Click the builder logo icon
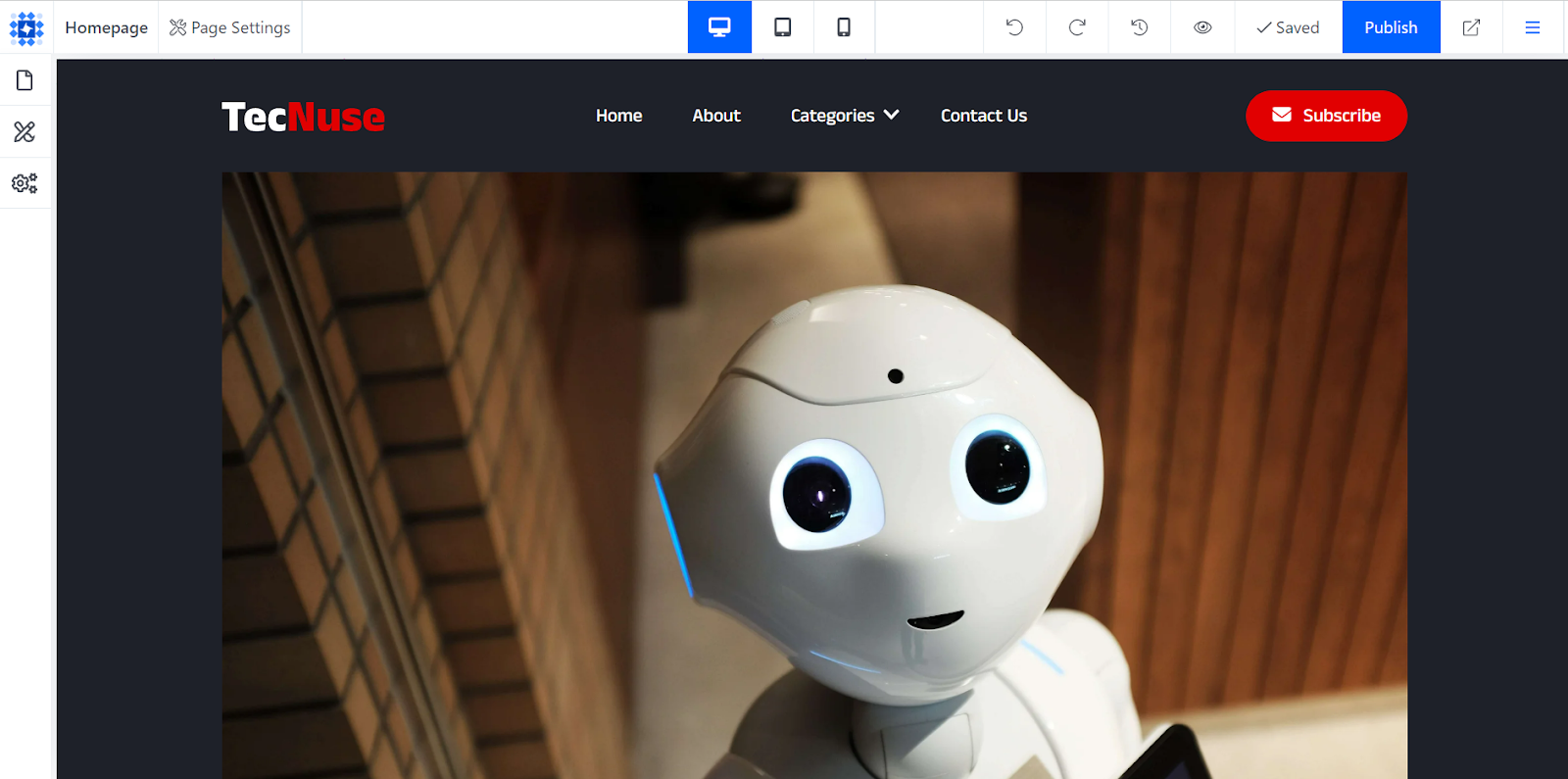The image size is (1568, 779). pyautogui.click(x=26, y=27)
